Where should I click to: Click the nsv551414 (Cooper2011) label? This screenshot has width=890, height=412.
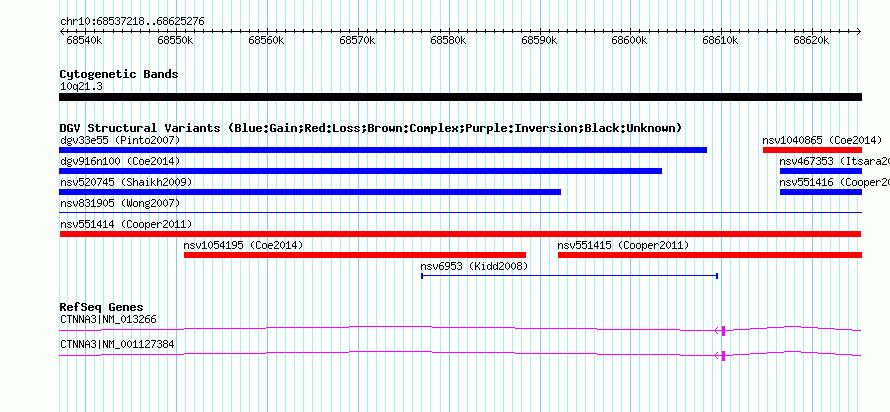(x=126, y=224)
